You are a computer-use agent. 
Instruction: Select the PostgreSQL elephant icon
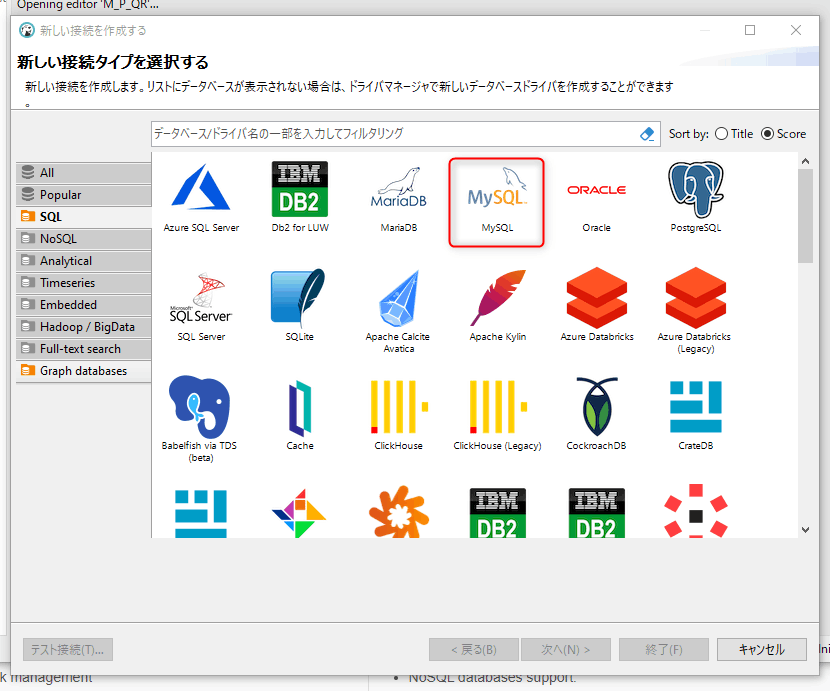coord(696,189)
